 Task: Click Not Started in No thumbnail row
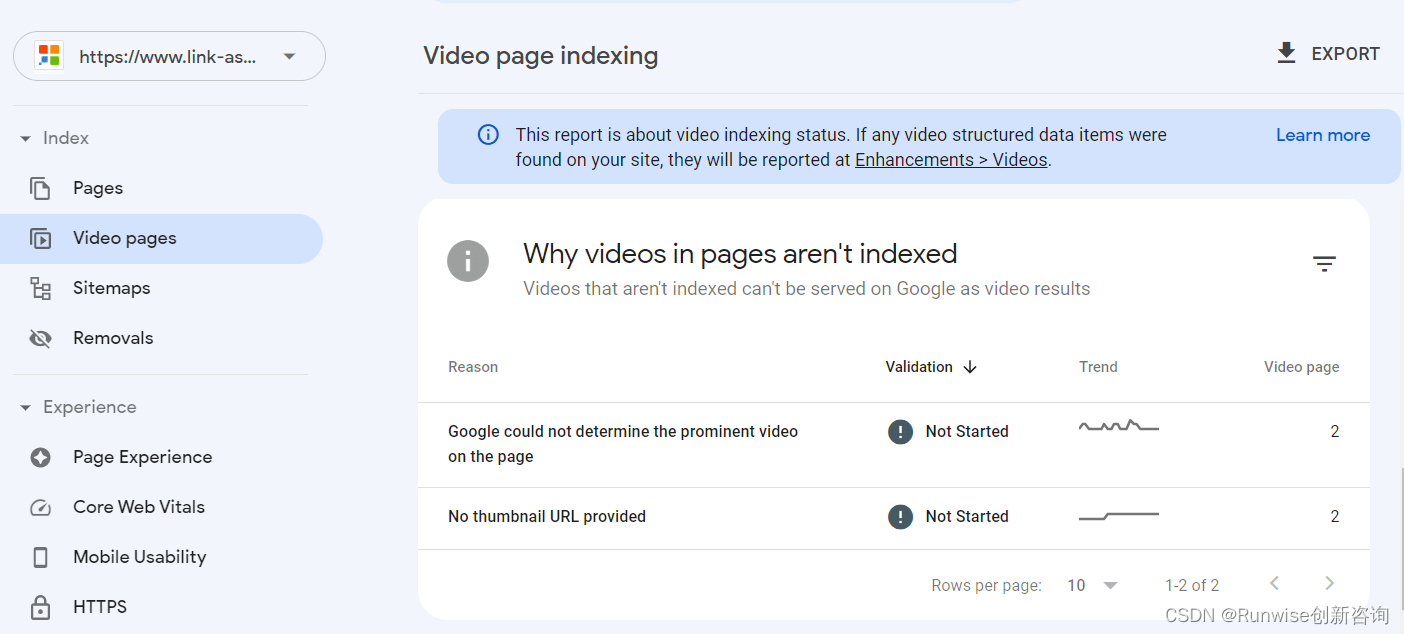pos(966,517)
